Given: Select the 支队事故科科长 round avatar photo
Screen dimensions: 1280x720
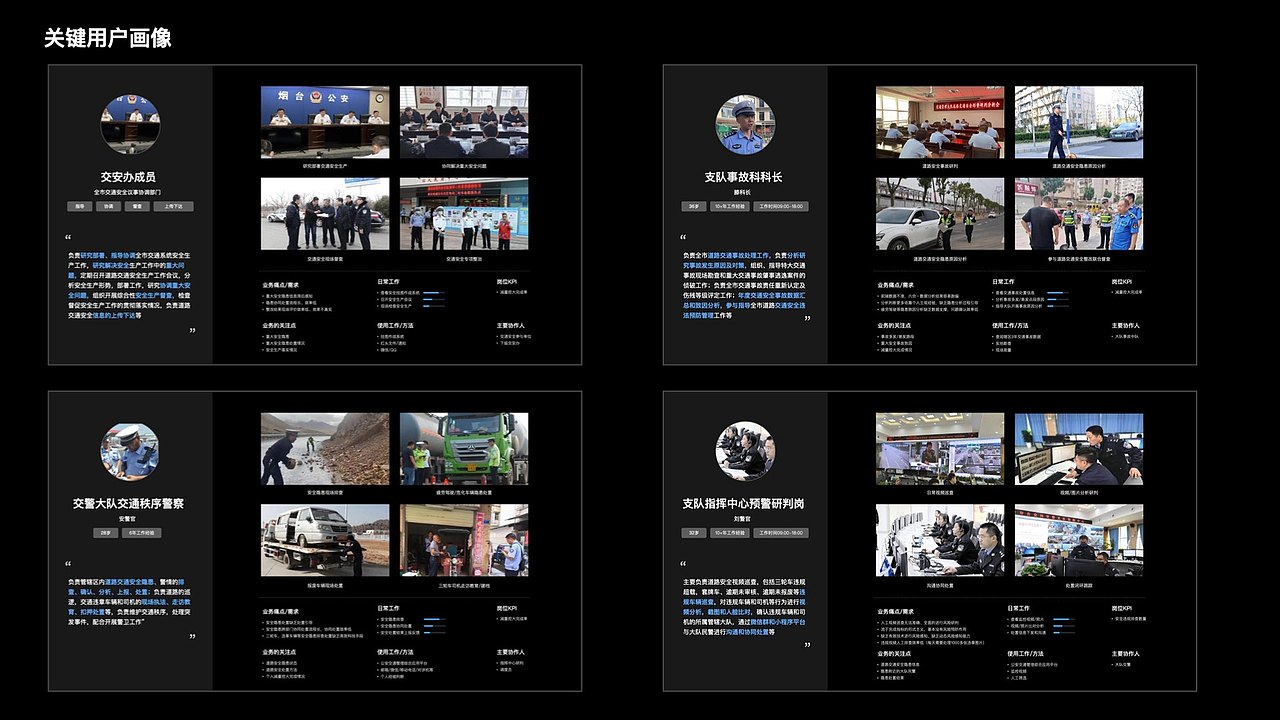Looking at the screenshot, I should 745,125.
